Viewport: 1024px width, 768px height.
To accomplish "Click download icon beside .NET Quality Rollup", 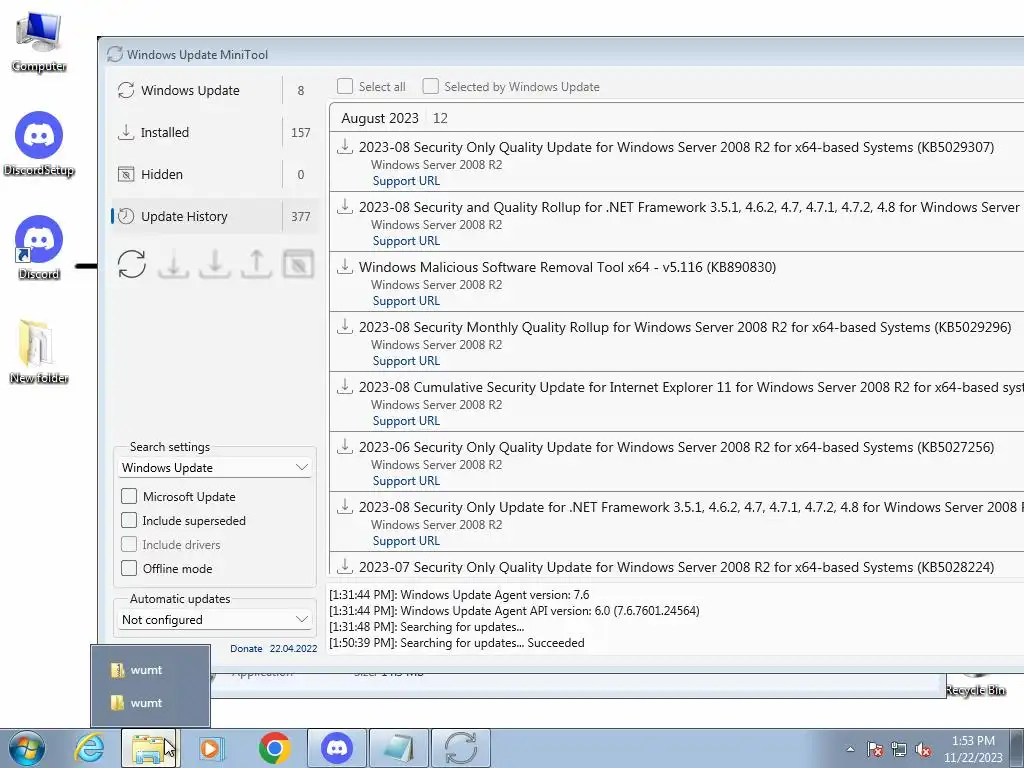I will pyautogui.click(x=345, y=206).
